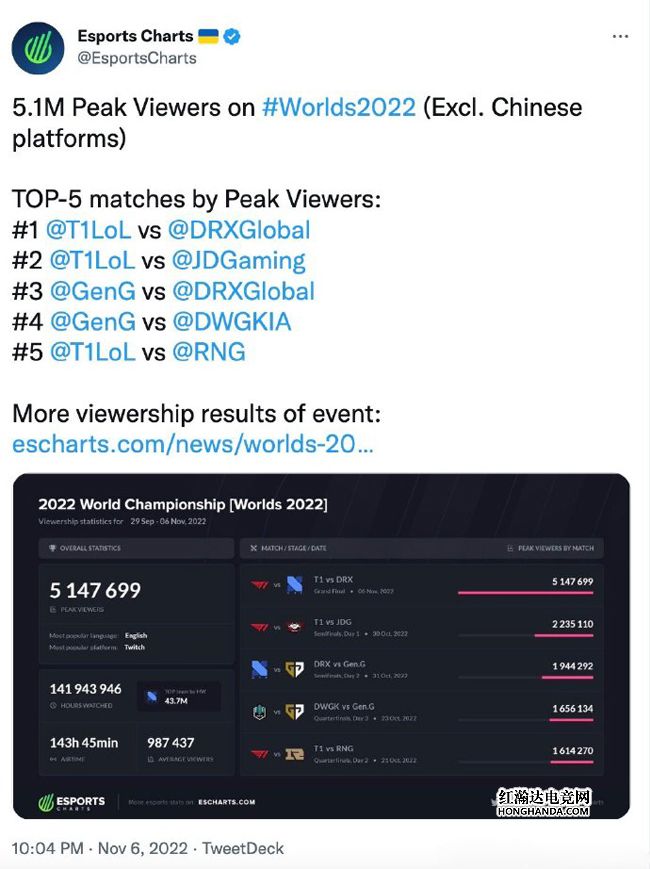Click the JDG team logo in the chart
Viewport: 650px width, 869px height.
coord(294,627)
